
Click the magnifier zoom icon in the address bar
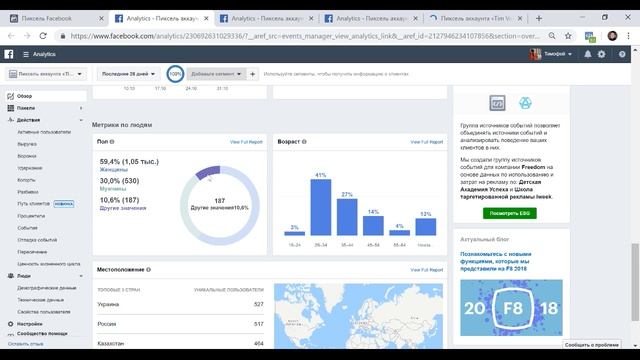552,36
